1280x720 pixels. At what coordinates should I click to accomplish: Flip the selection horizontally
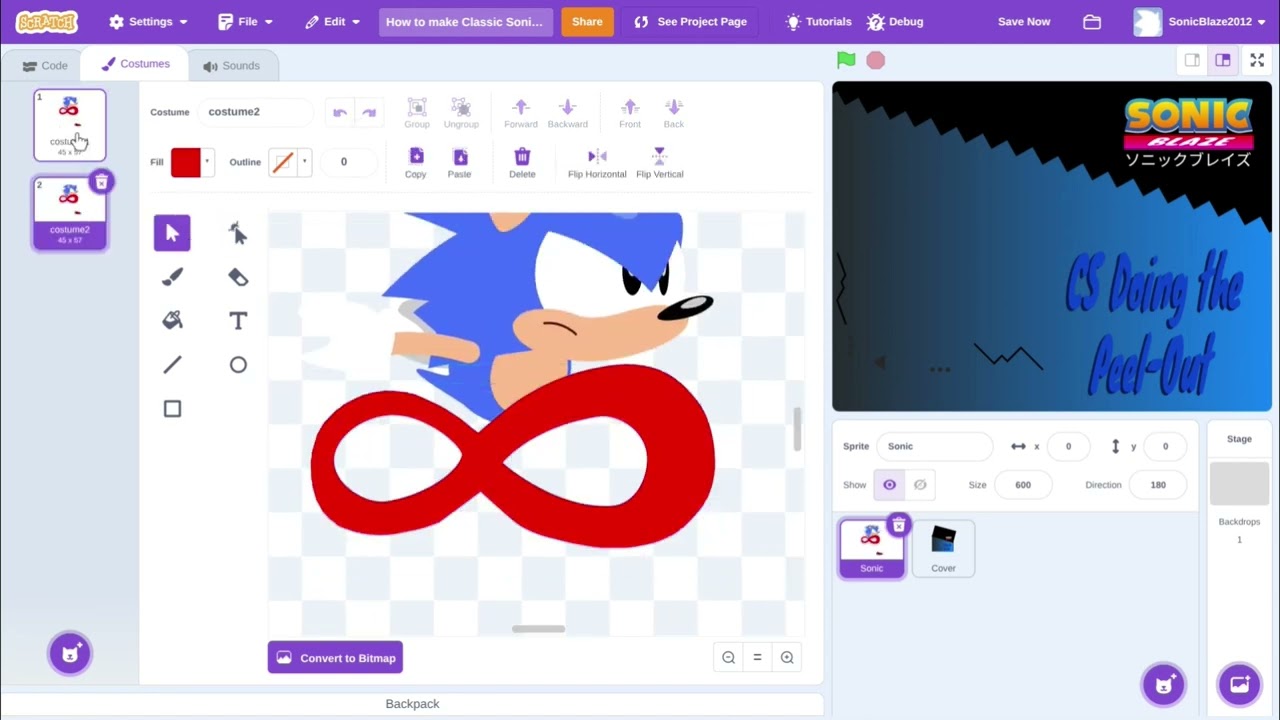(597, 156)
